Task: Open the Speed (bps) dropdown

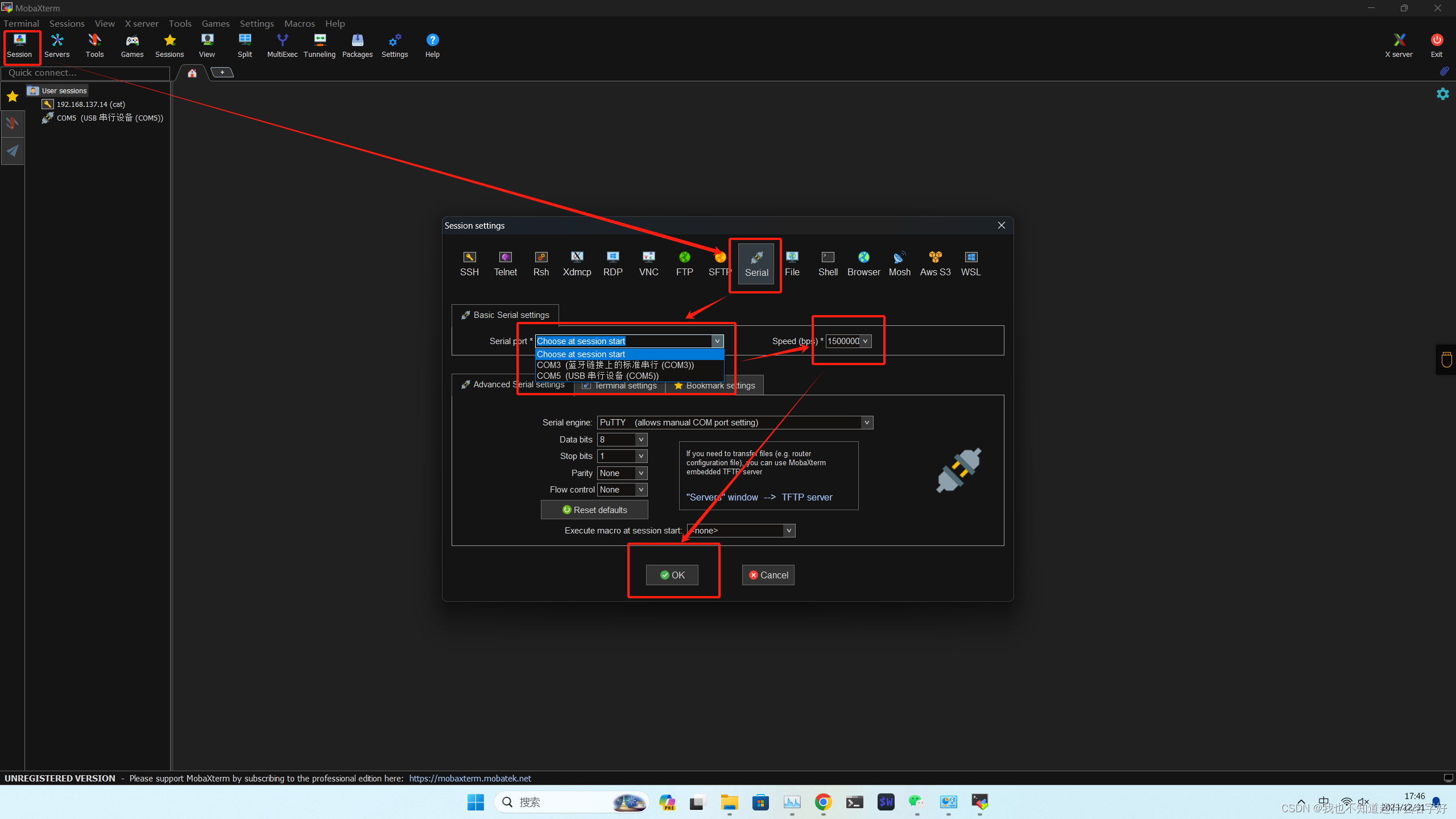Action: coord(865,341)
